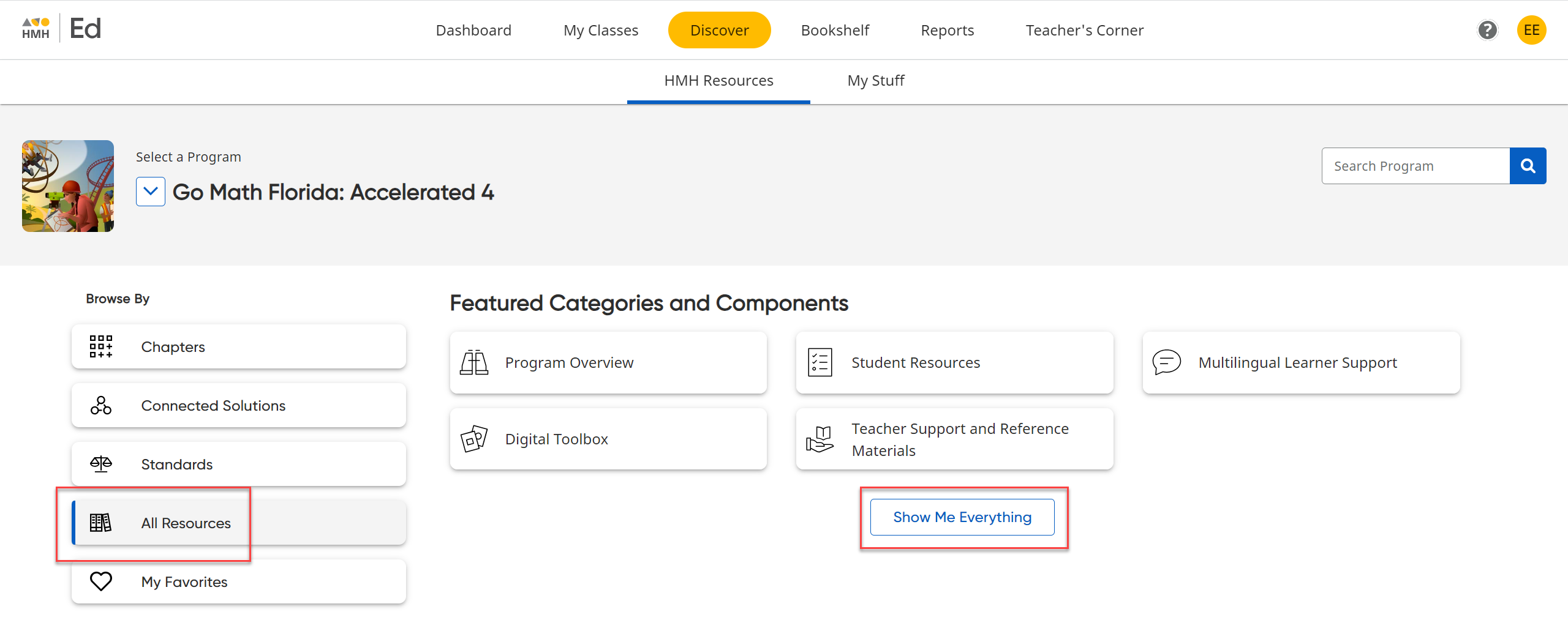Open the Dashboard menu item
The width and height of the screenshot is (1568, 631).
point(473,29)
